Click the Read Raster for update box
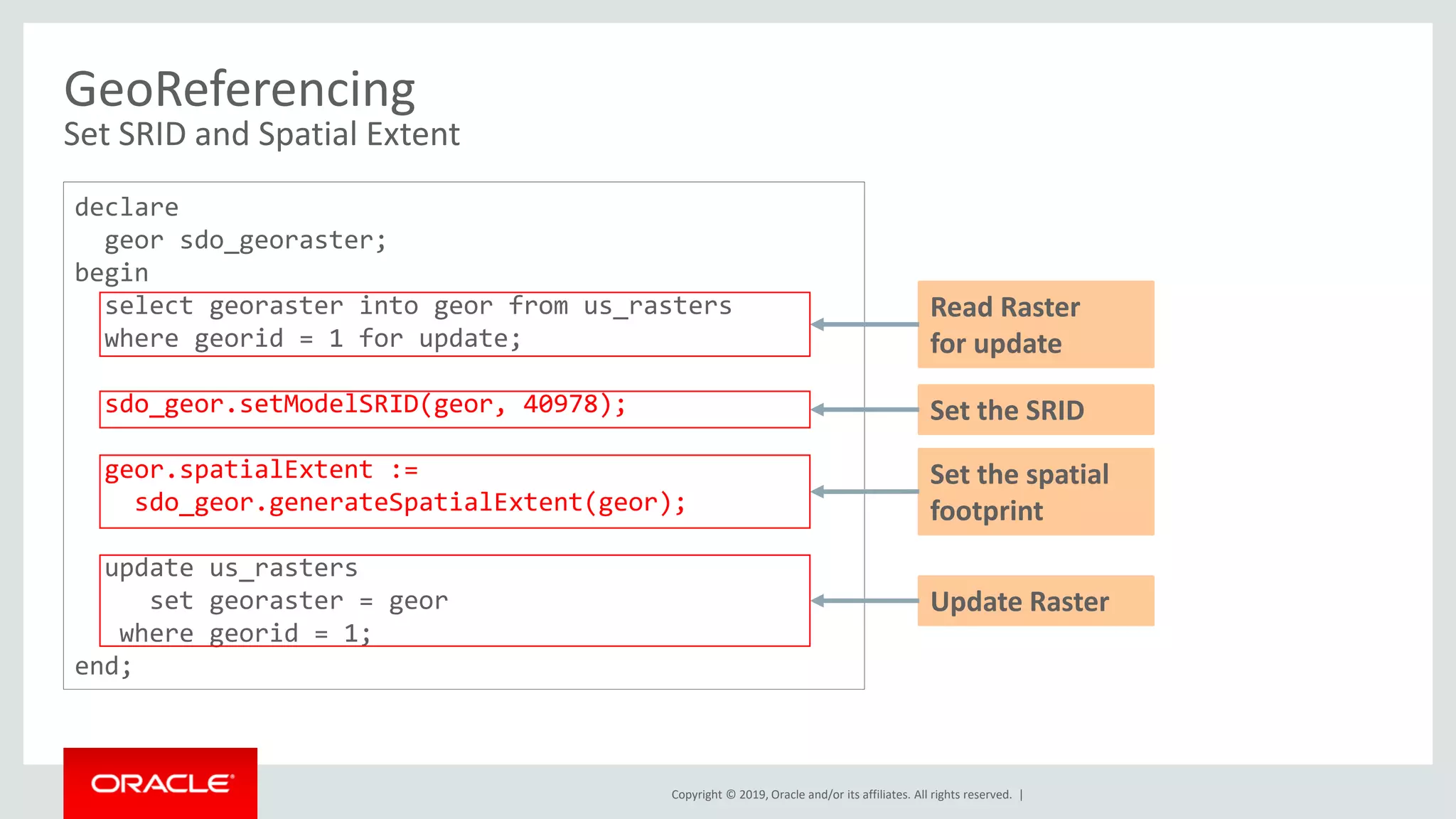The image size is (1456, 819). tap(1035, 324)
